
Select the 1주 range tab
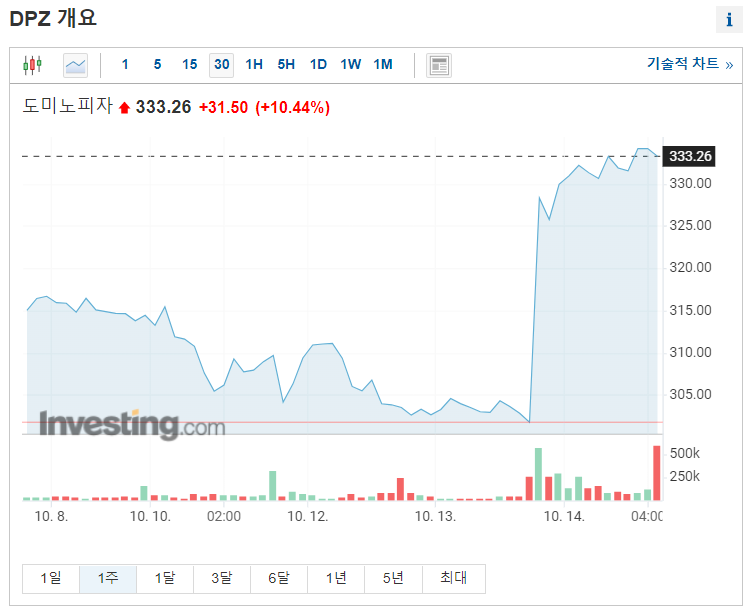tap(108, 579)
